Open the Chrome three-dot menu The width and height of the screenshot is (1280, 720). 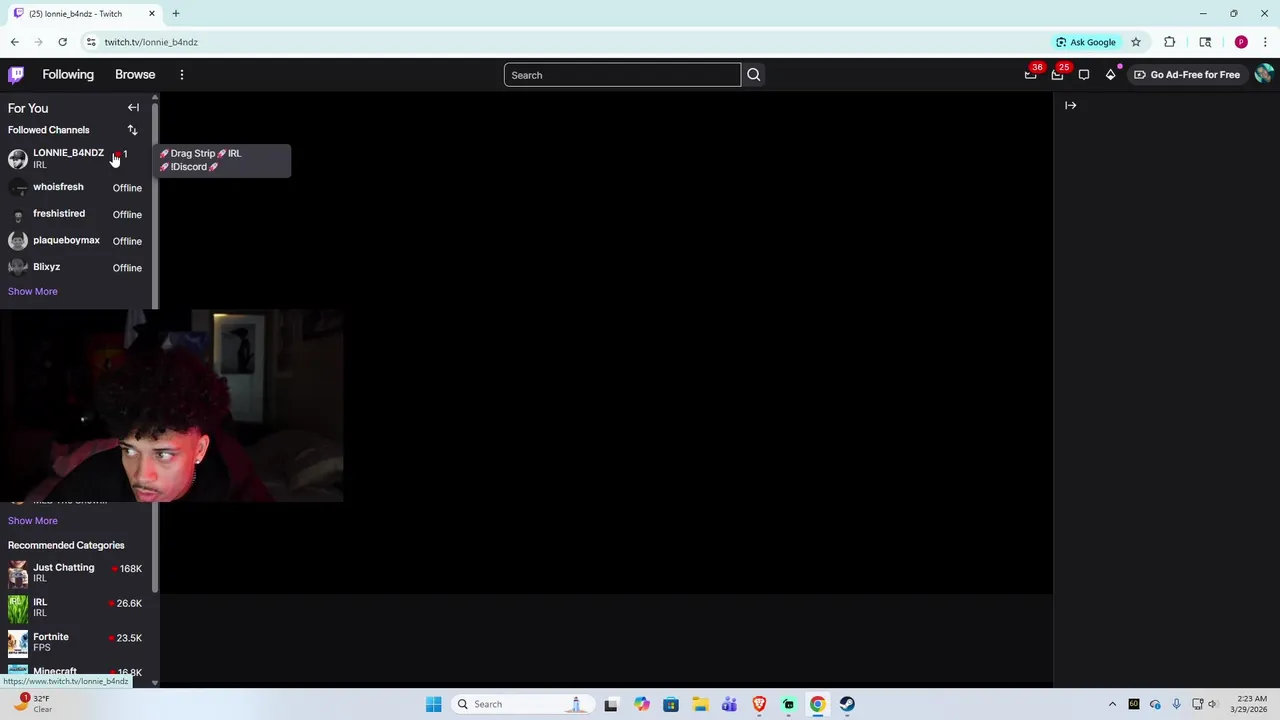[x=1265, y=42]
